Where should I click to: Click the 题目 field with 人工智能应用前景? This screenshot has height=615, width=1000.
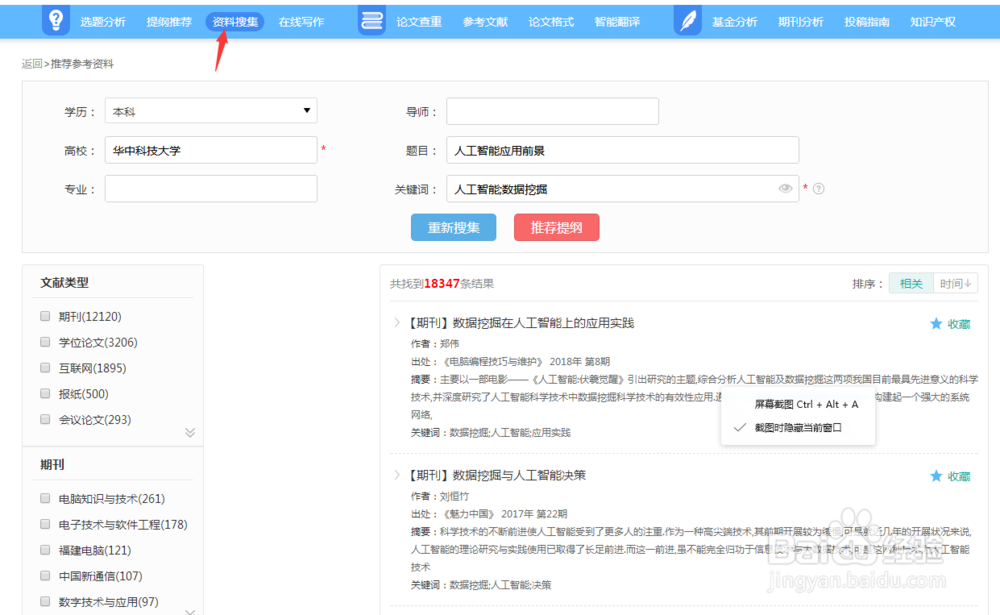click(x=622, y=150)
